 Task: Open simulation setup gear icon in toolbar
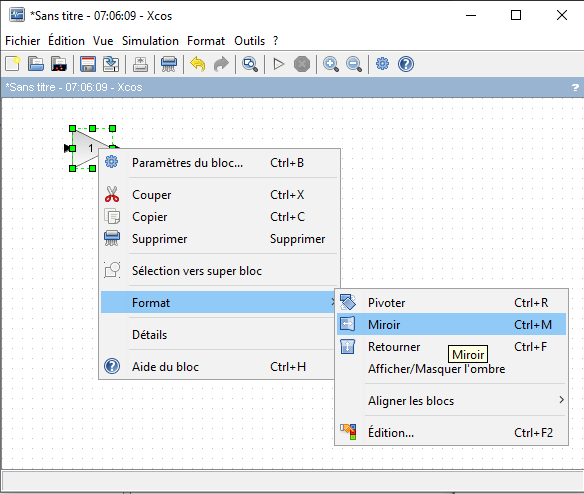(383, 64)
